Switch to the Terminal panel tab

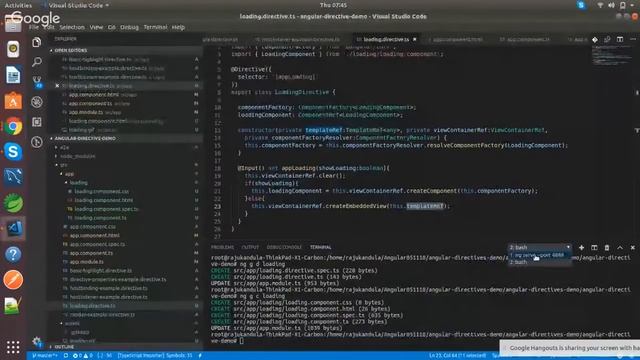320,247
